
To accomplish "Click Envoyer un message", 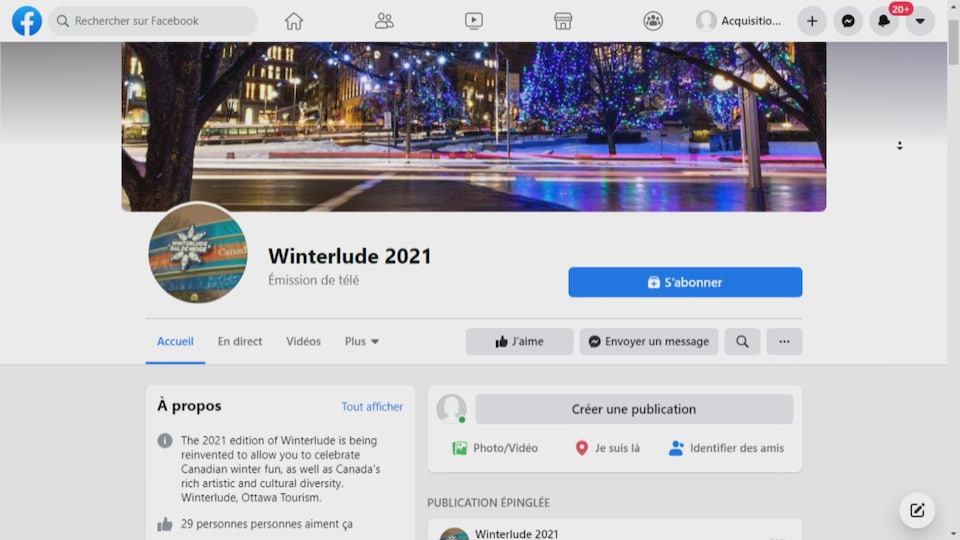I will (649, 342).
